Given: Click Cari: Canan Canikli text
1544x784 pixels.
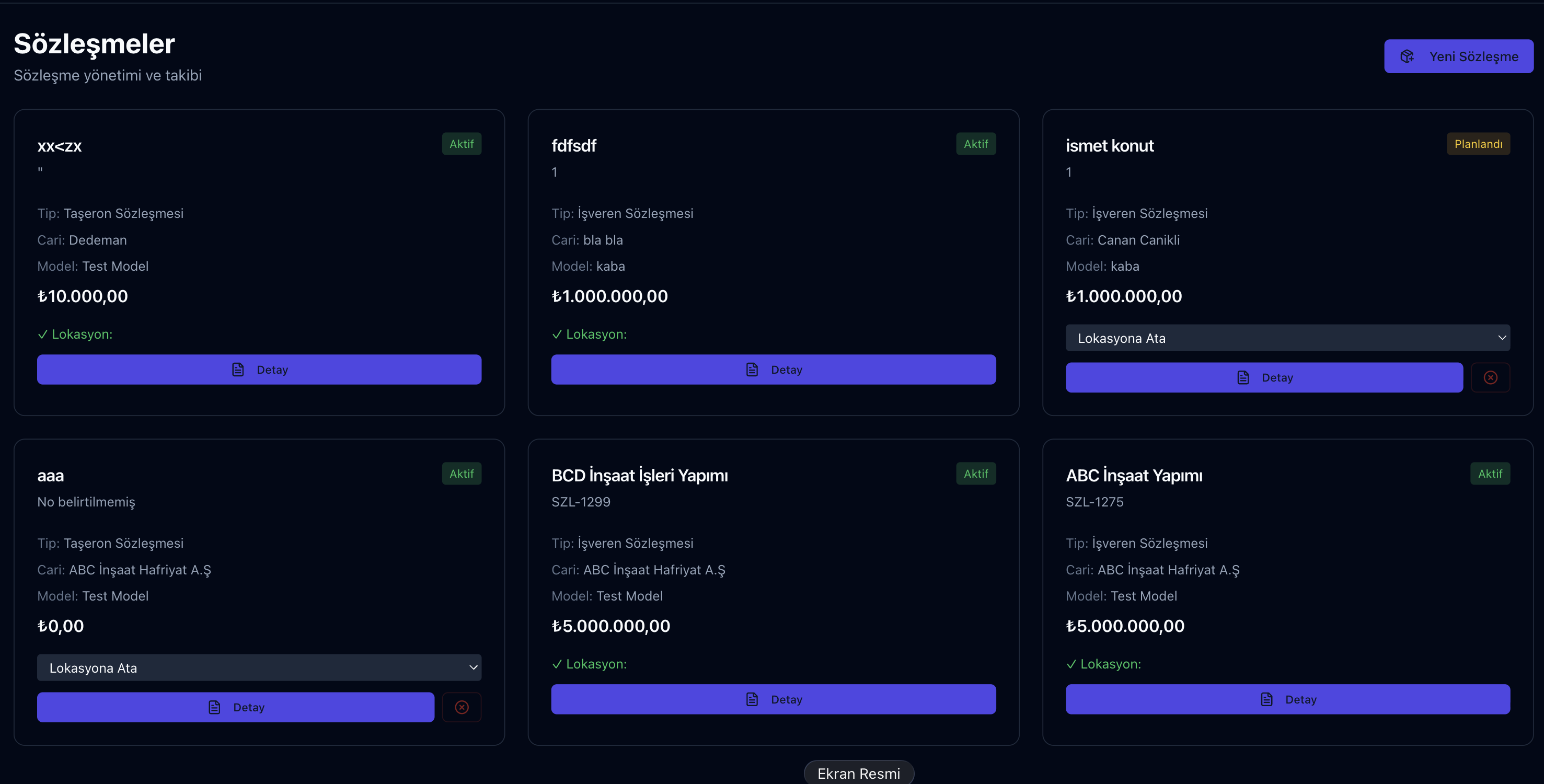Looking at the screenshot, I should [x=1123, y=240].
